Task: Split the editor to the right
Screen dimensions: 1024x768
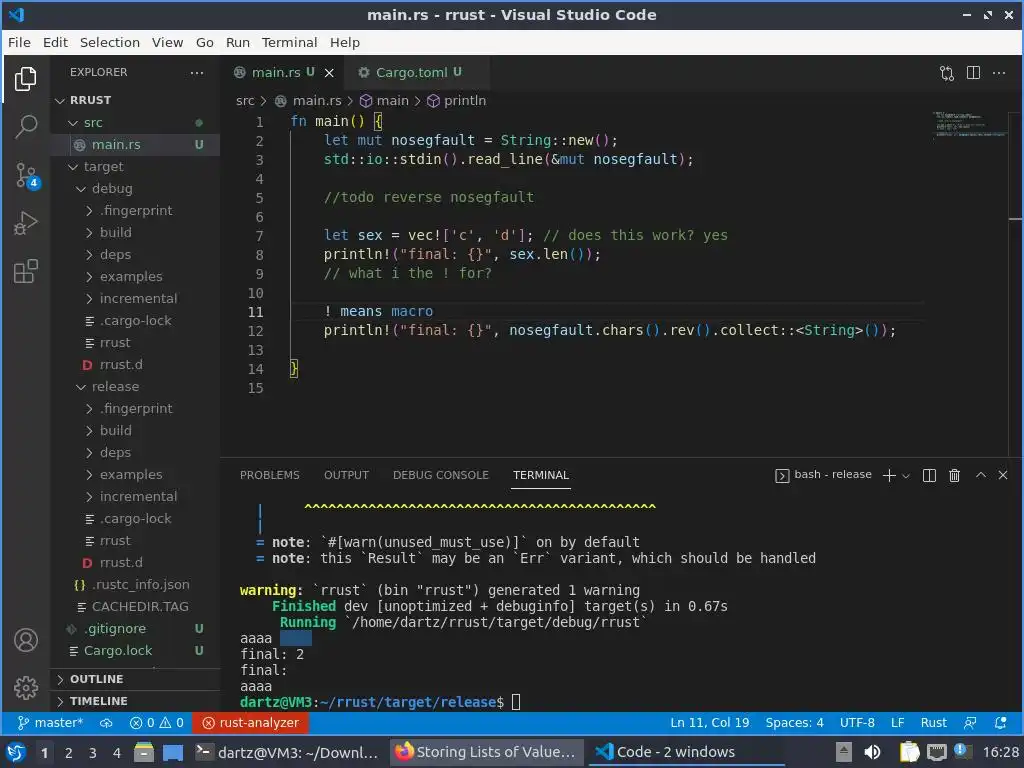Action: (973, 72)
